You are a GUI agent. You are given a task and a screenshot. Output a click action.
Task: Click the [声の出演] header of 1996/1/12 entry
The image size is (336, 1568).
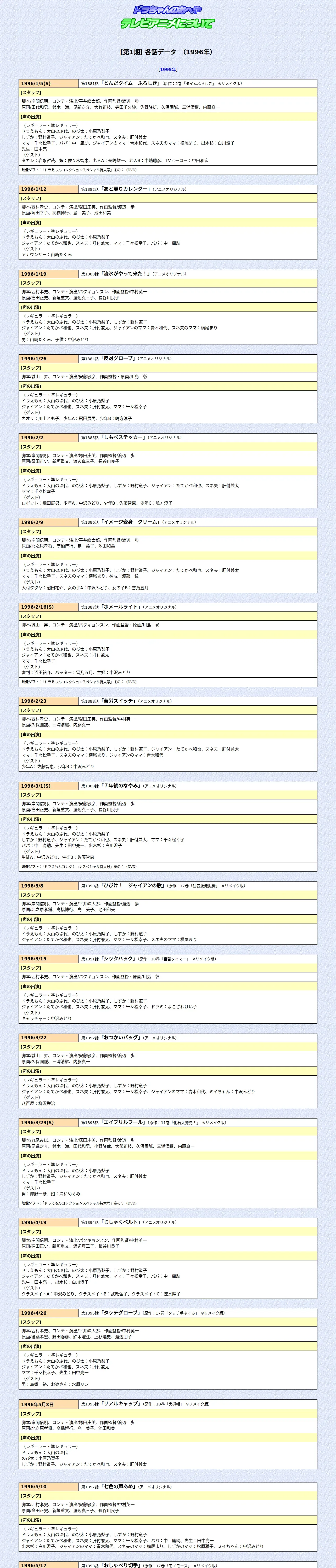click(168, 223)
